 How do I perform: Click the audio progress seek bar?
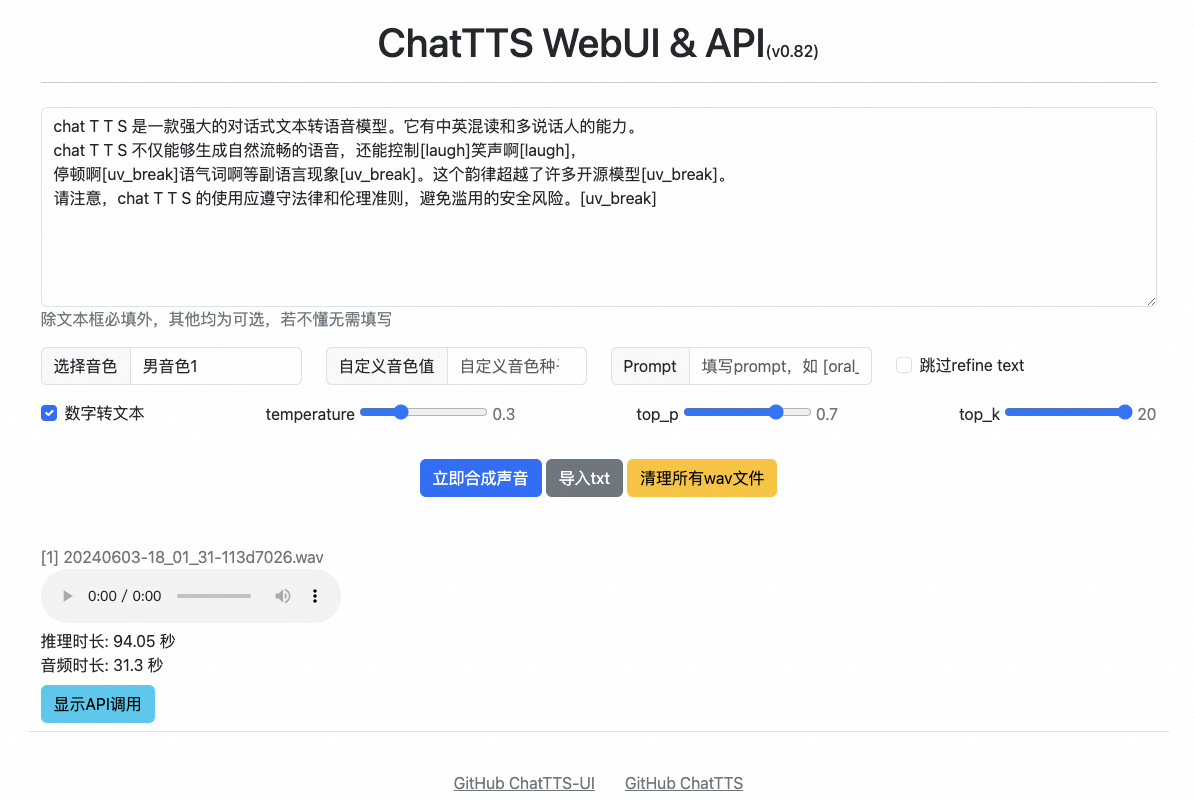(x=214, y=596)
